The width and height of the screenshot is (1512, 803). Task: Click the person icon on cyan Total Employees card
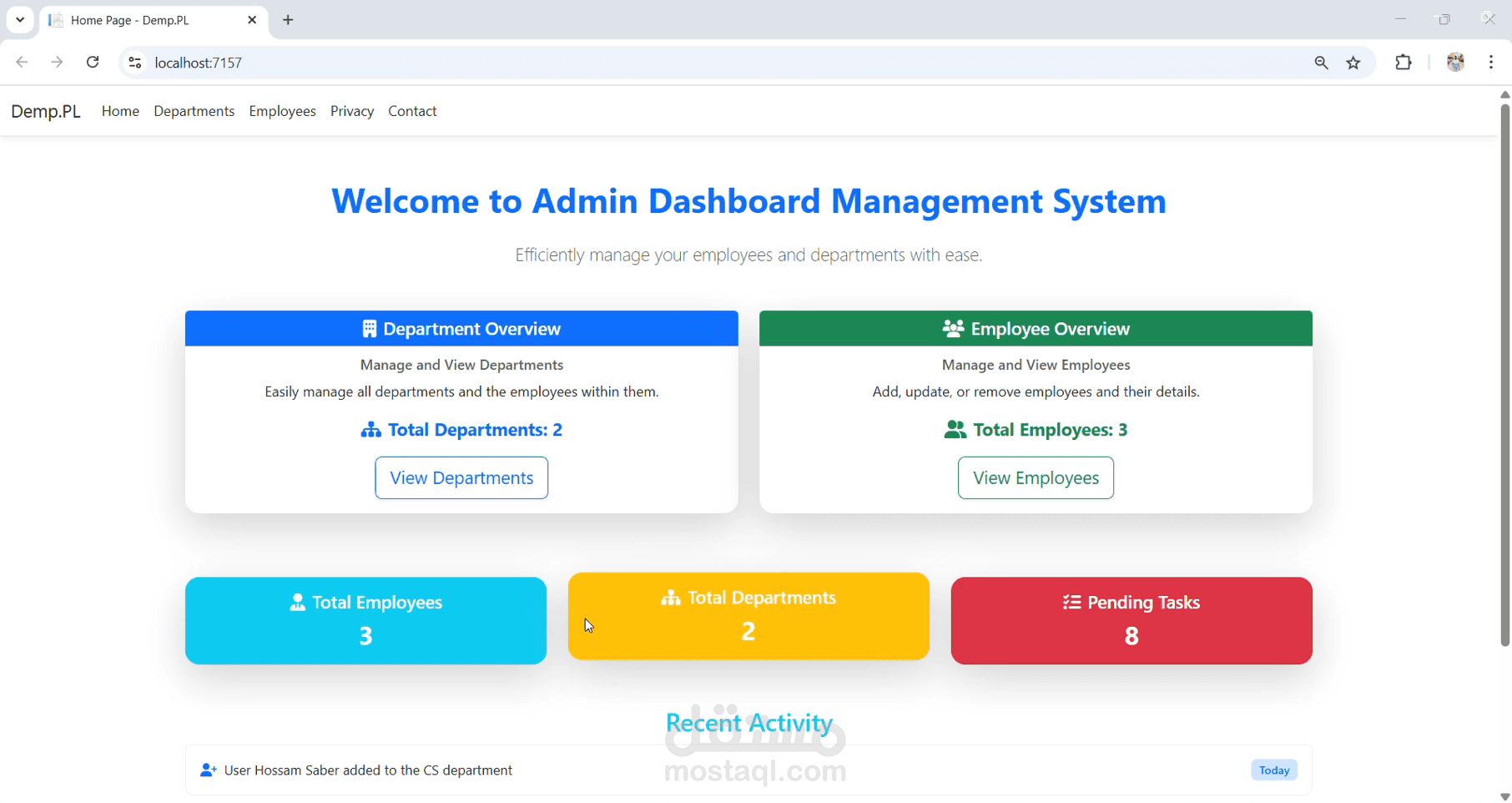[297, 603]
